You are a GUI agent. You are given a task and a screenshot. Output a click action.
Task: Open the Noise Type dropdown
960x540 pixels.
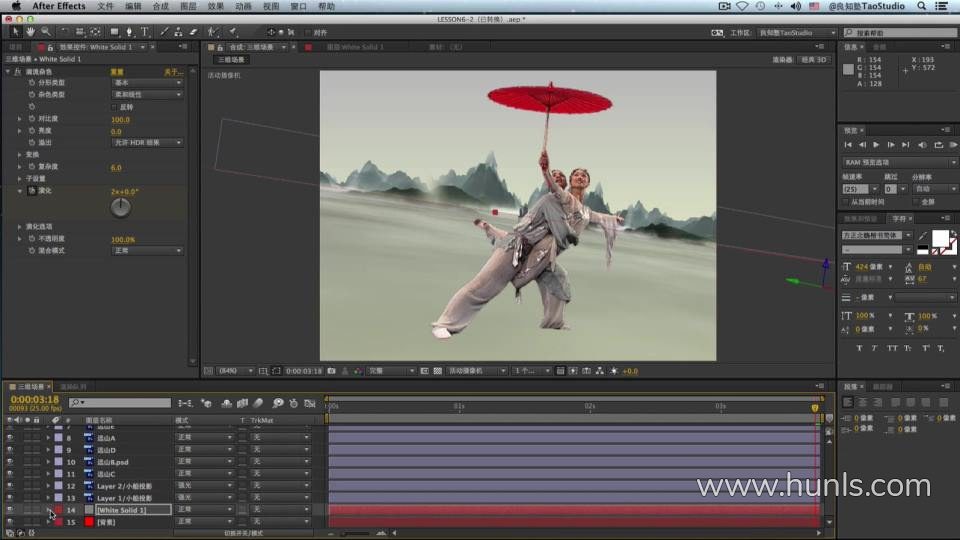click(147, 95)
